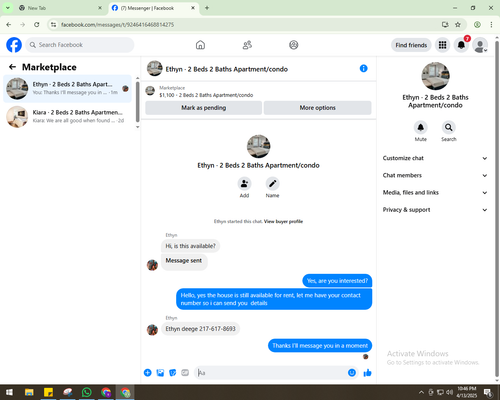
Task: Open Chrome tab search dropdown
Action: (x=8, y=8)
